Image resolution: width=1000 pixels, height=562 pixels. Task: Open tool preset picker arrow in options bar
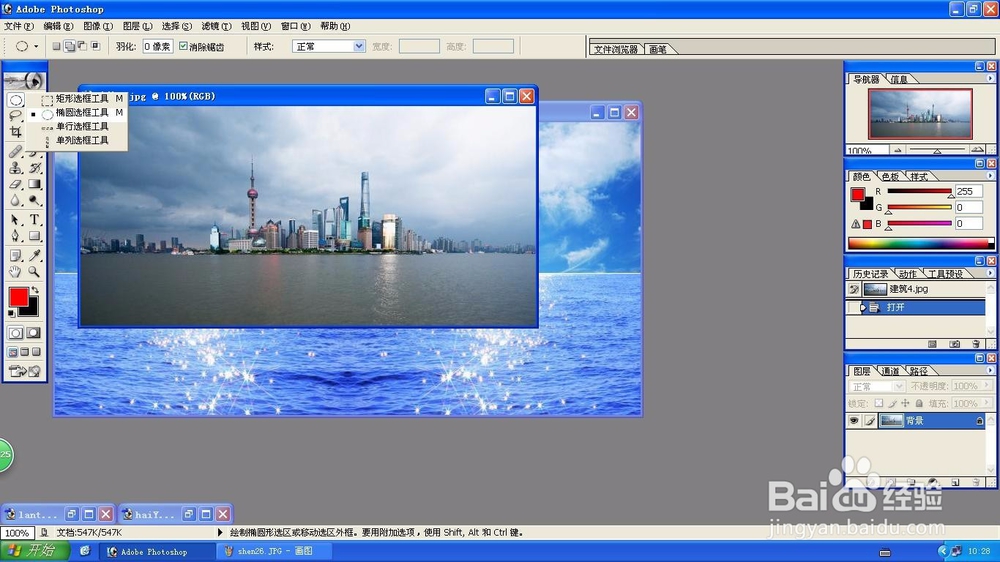coord(36,47)
